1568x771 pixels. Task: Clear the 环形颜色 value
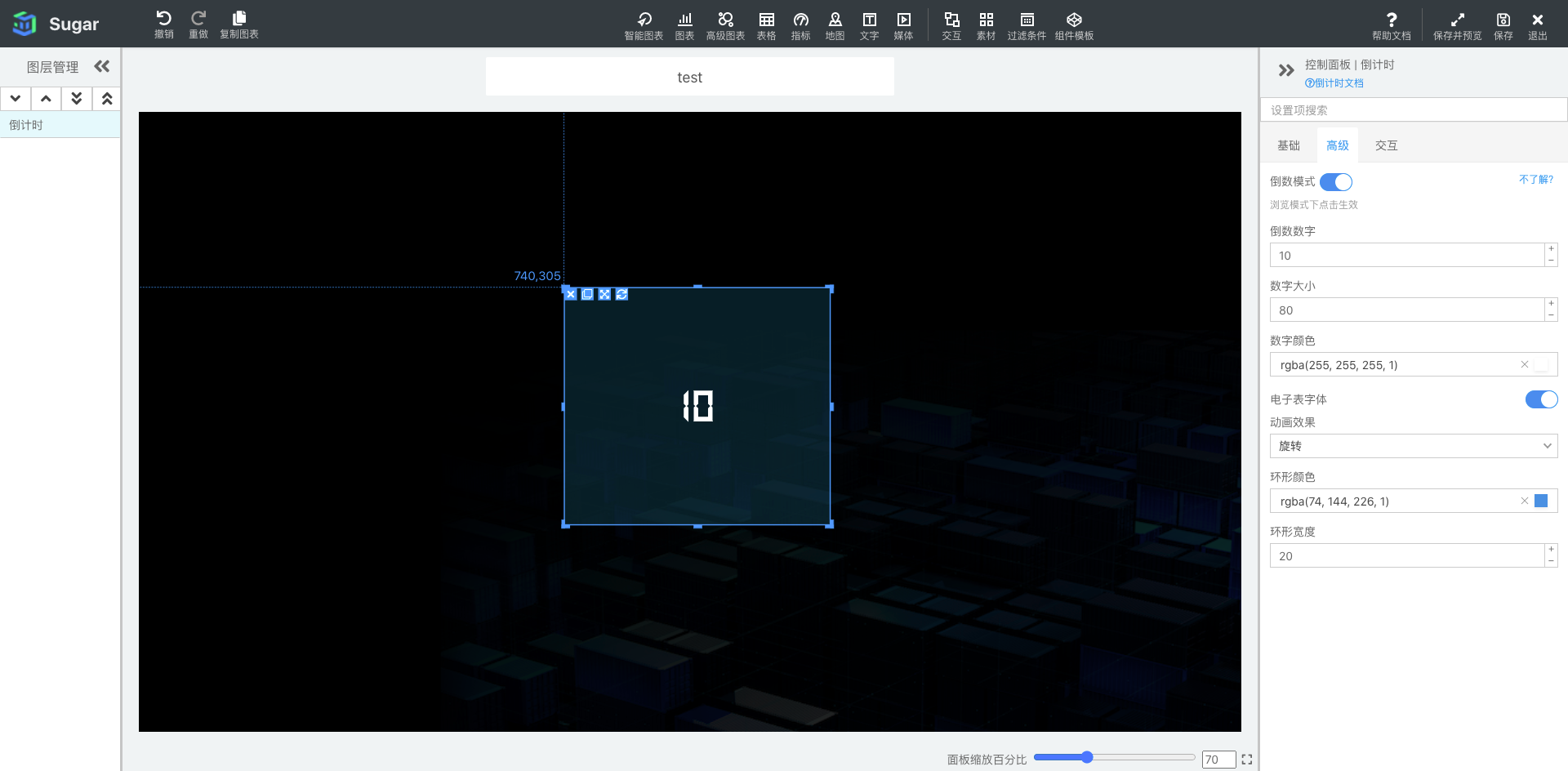click(1524, 501)
